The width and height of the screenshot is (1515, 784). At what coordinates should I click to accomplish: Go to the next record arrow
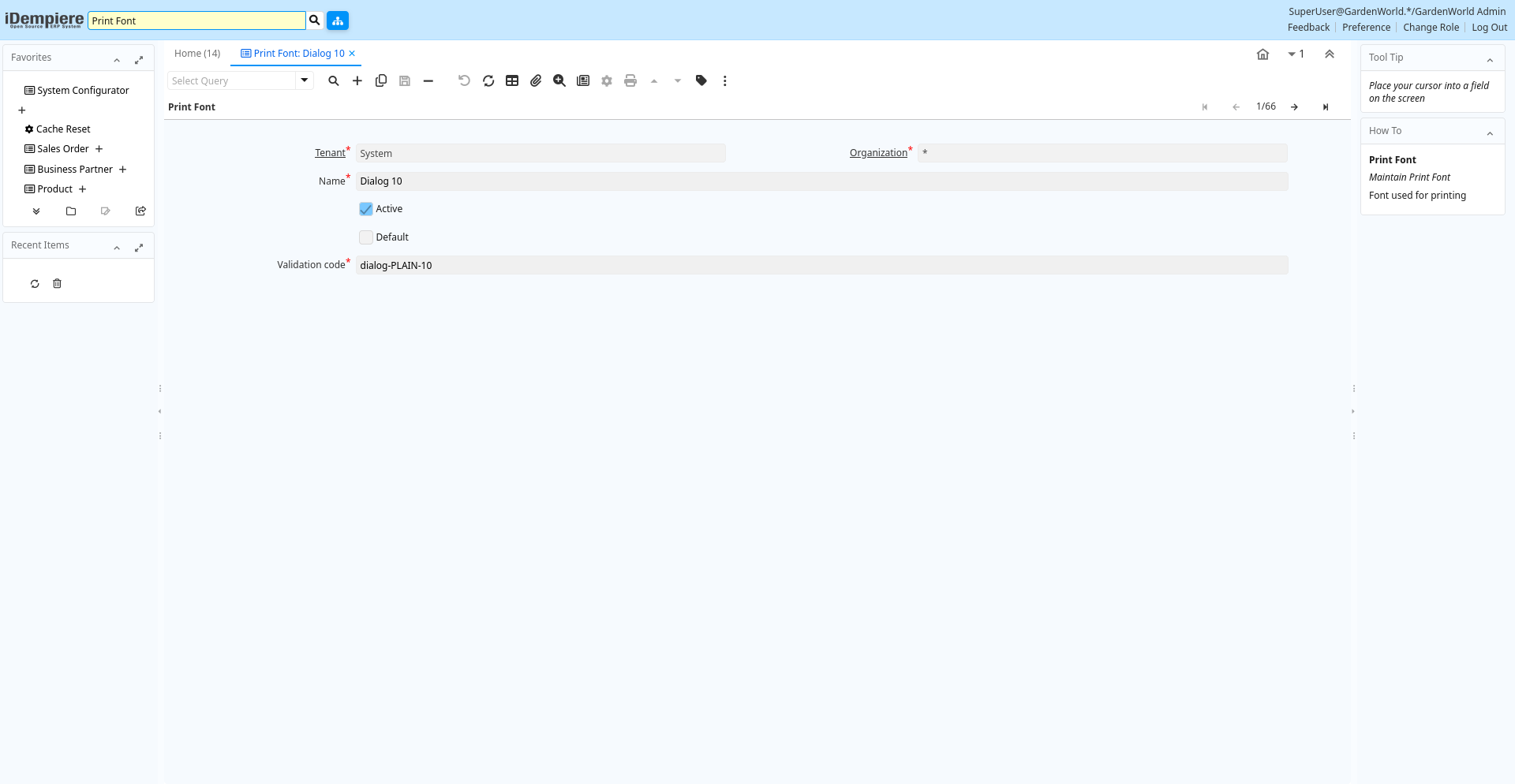(1294, 107)
